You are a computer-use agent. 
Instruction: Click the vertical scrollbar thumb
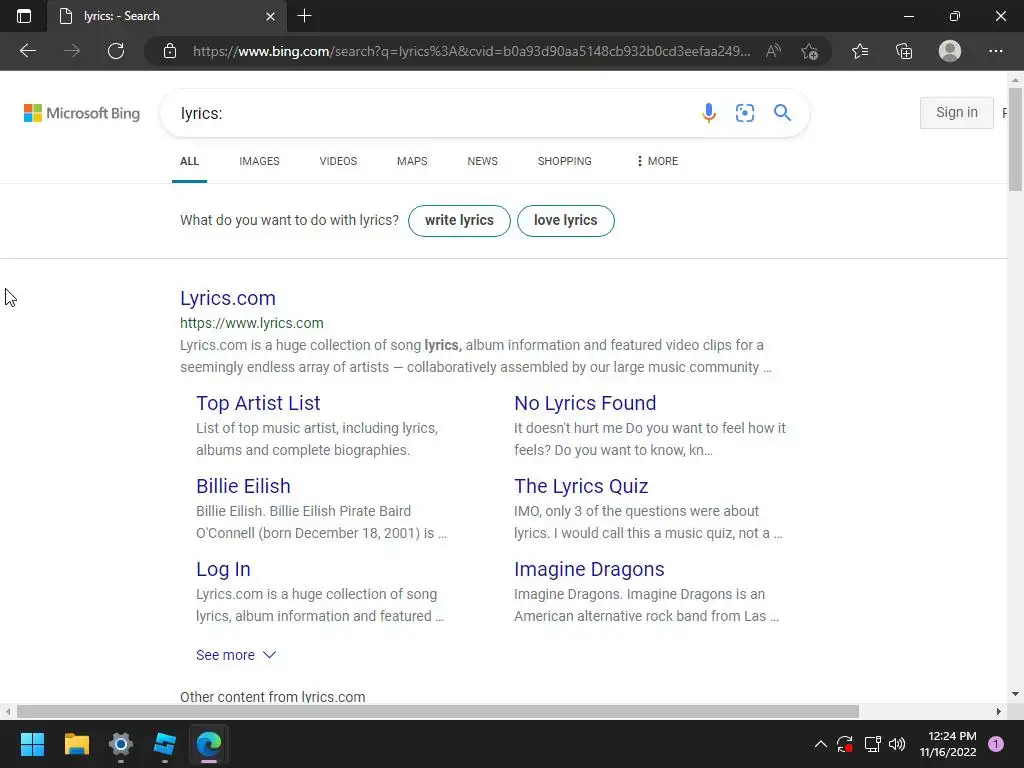(1015, 139)
